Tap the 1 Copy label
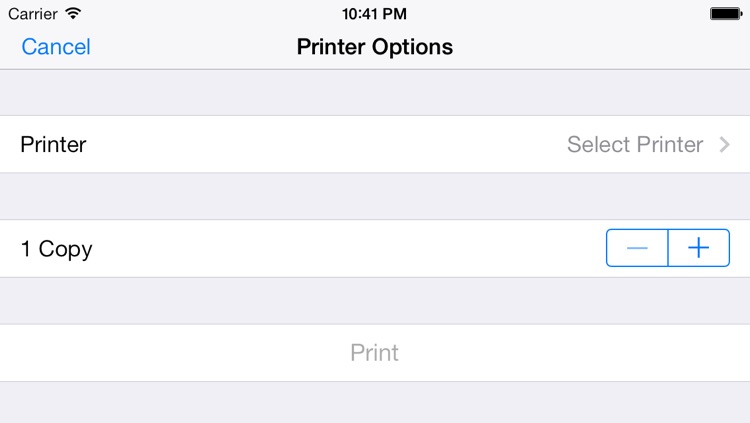This screenshot has width=750, height=423. pos(56,249)
